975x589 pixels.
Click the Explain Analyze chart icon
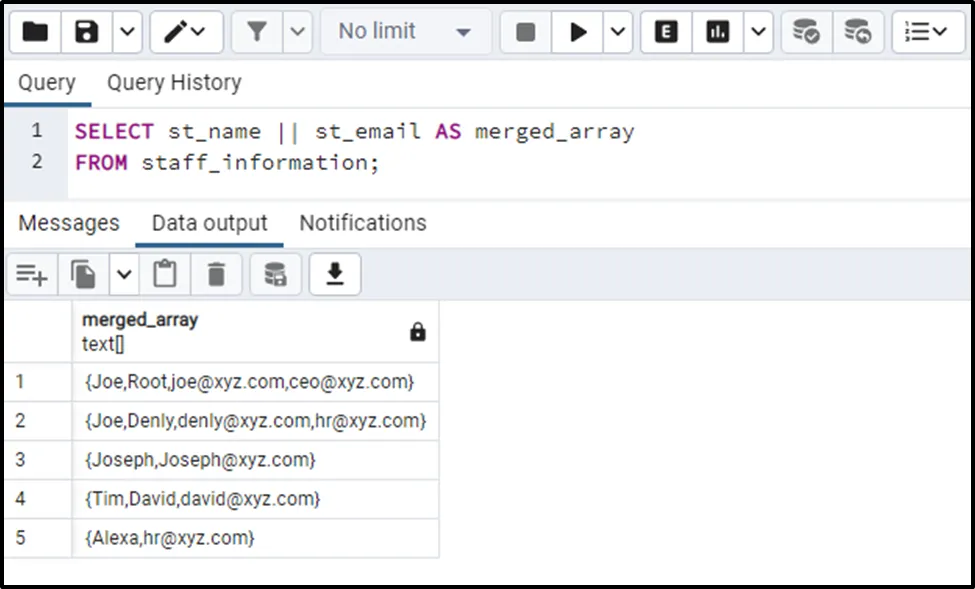point(717,32)
